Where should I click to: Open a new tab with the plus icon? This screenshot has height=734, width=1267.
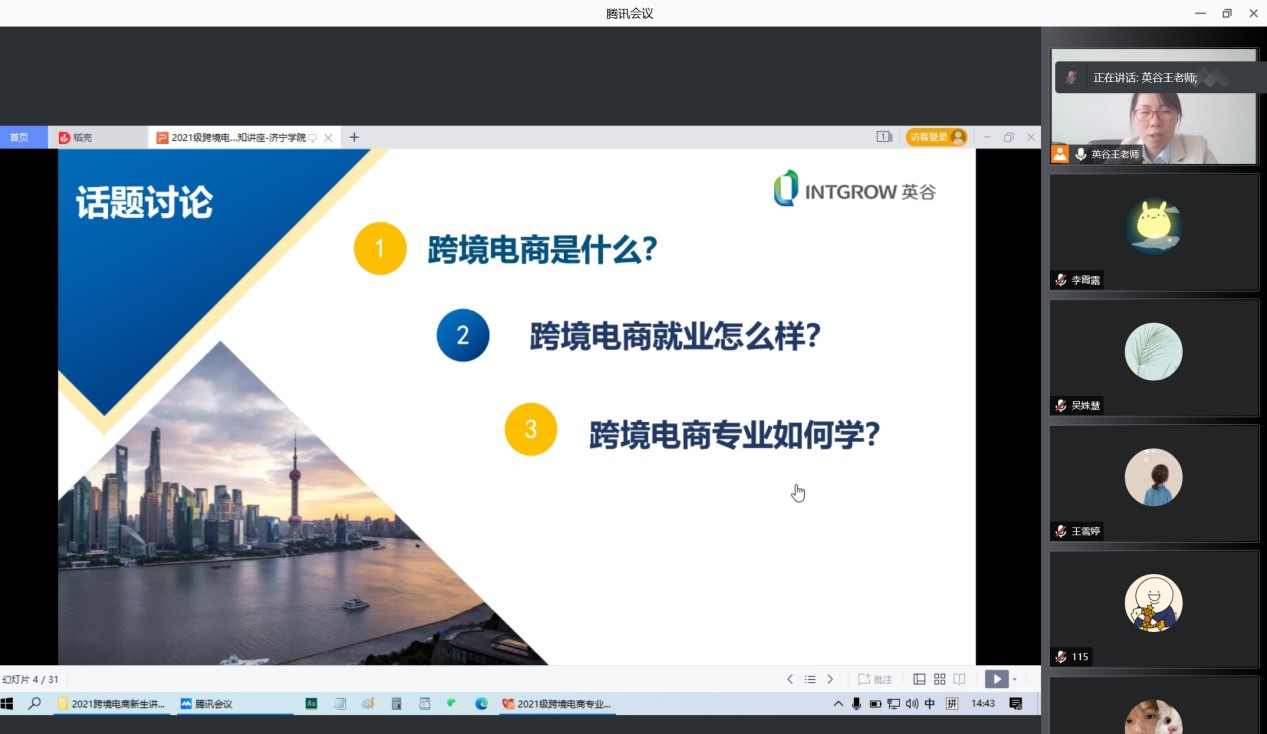click(x=354, y=137)
